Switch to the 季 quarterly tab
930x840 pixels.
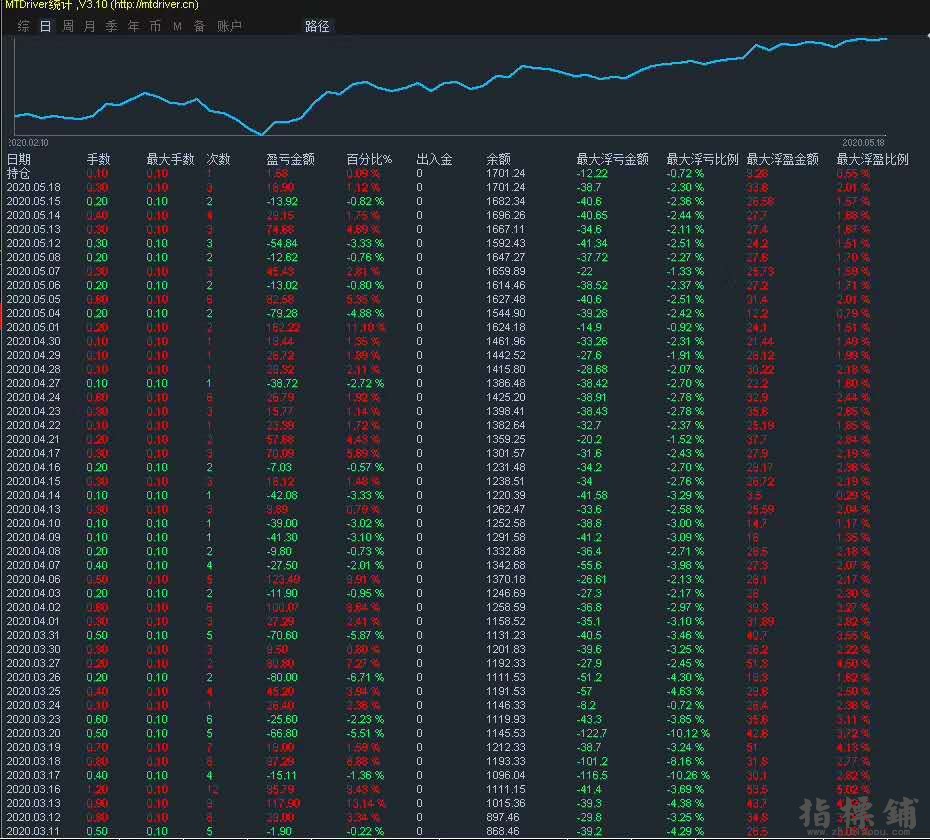pyautogui.click(x=112, y=26)
